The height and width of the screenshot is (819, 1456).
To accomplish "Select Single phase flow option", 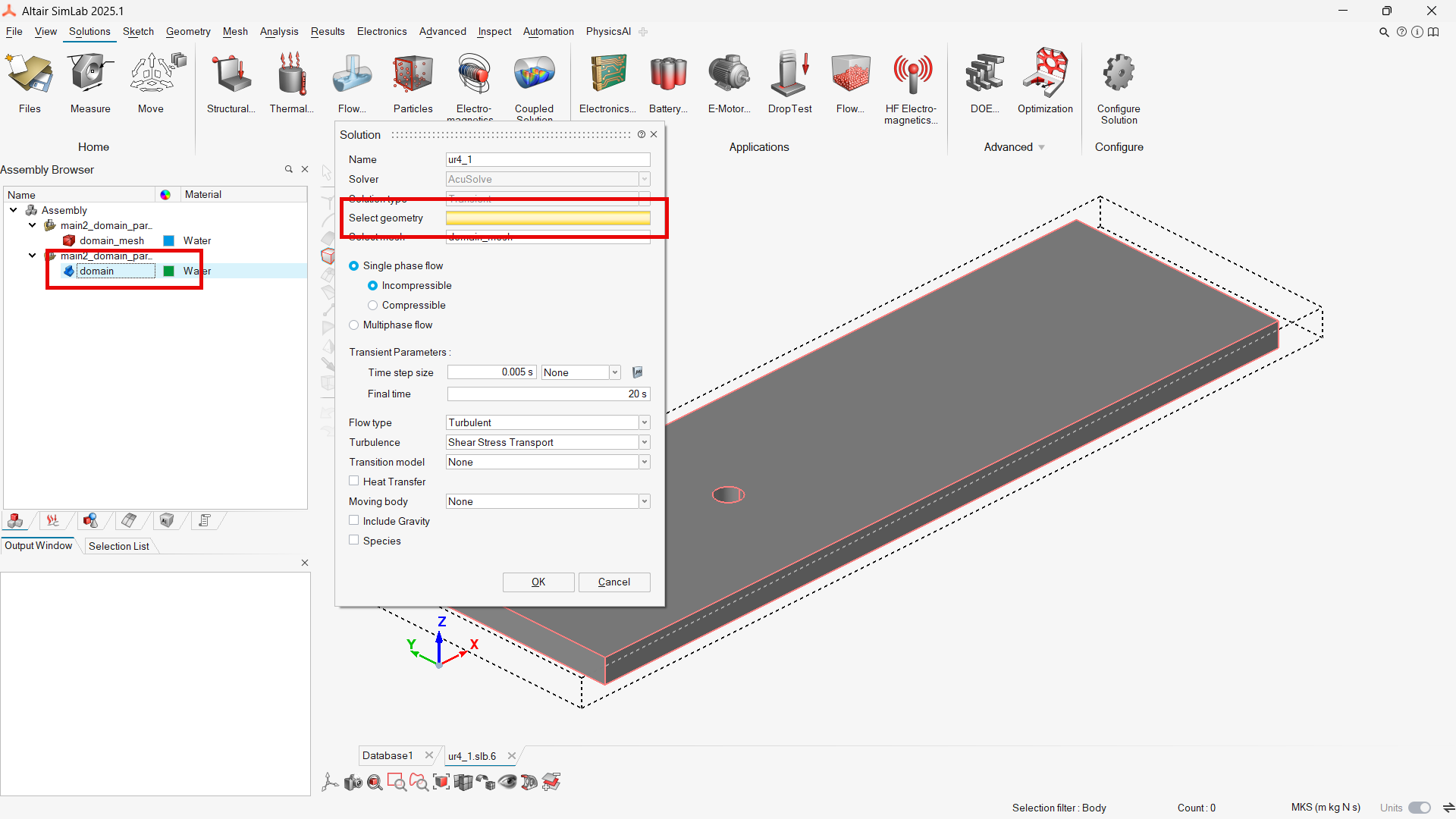I will [353, 266].
